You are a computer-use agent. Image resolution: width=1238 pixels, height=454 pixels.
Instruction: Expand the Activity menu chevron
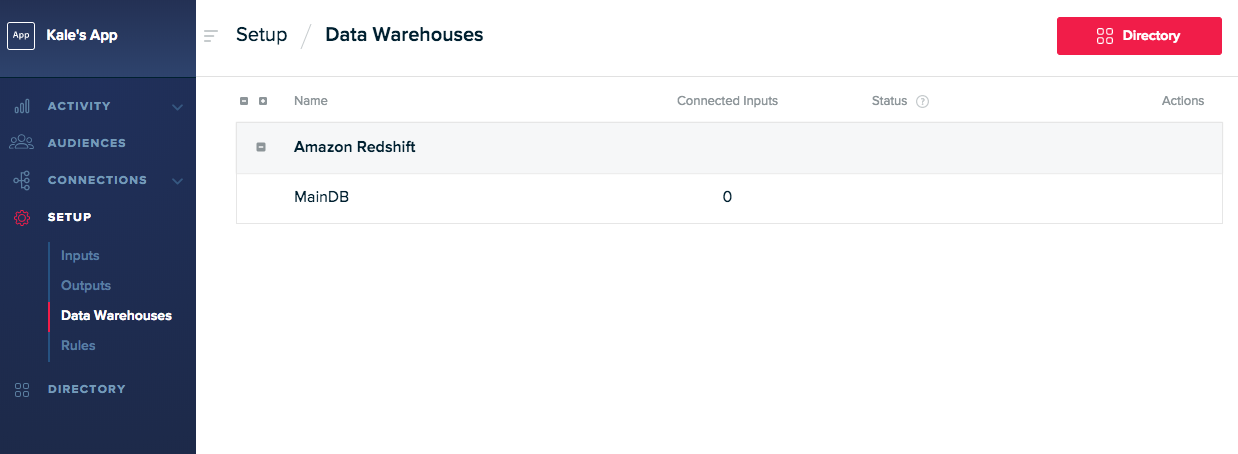(177, 107)
